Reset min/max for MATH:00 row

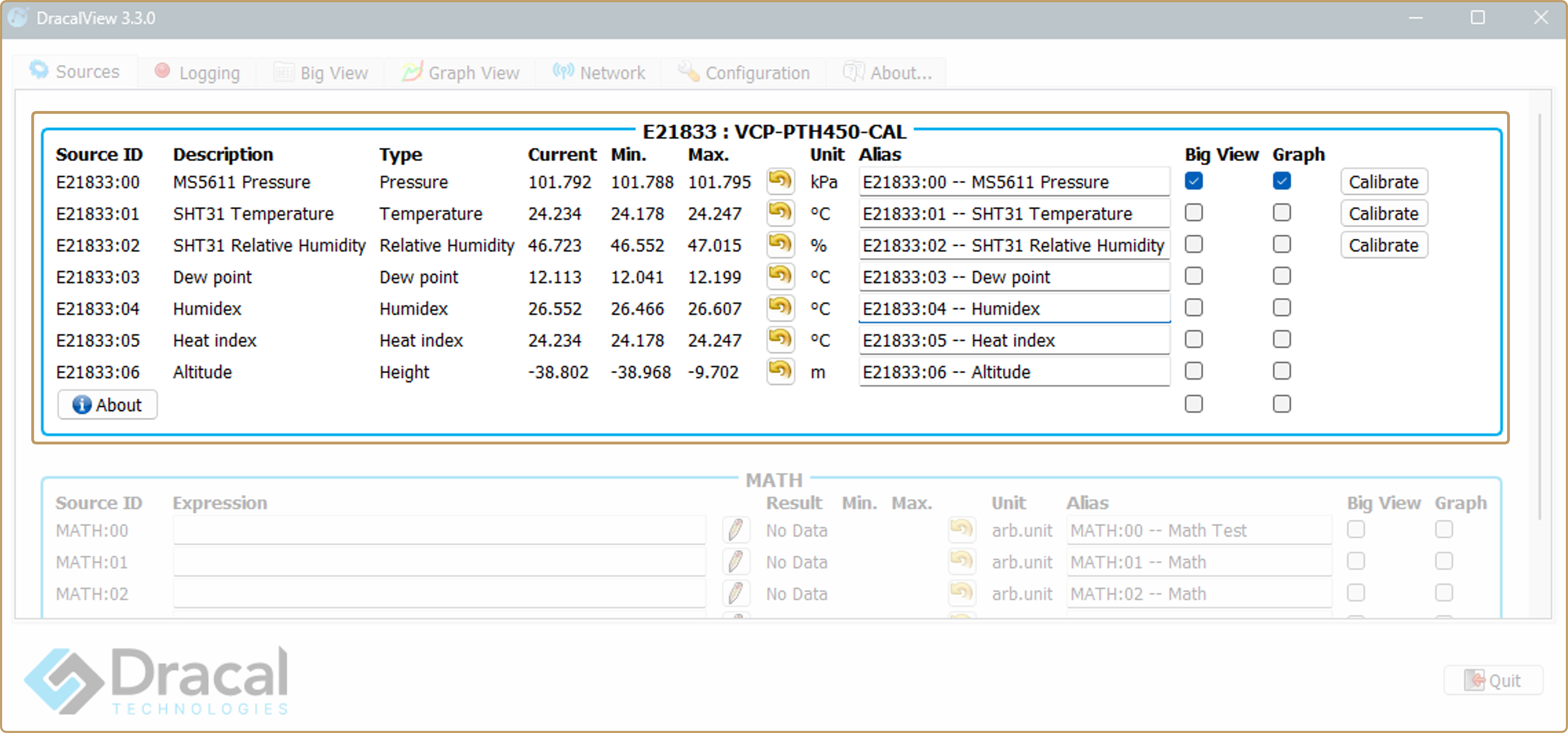point(962,530)
